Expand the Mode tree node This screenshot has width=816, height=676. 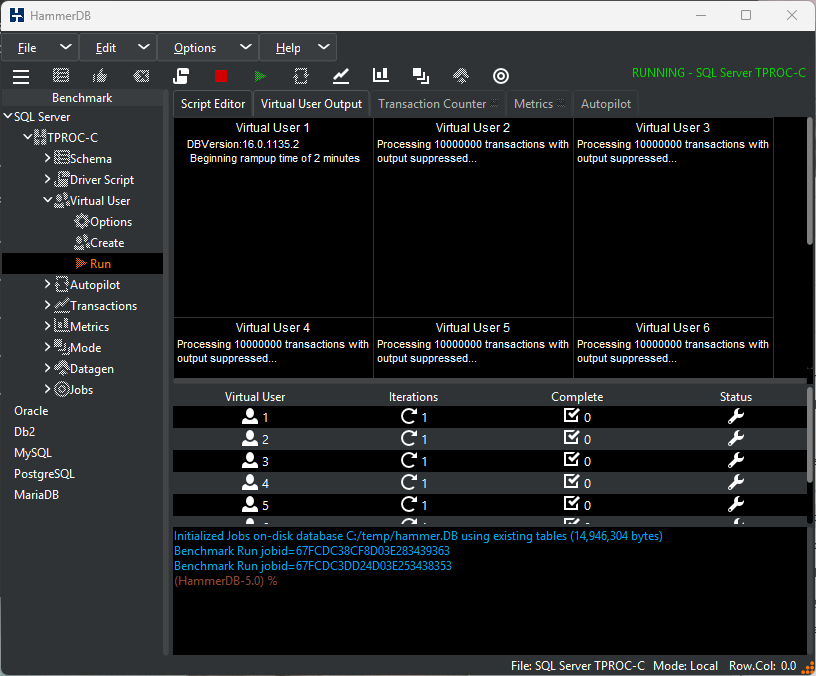coord(47,347)
